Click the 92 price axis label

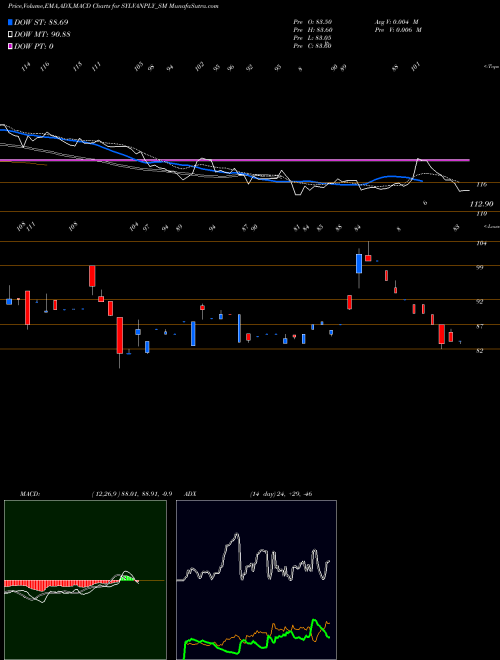(x=480, y=302)
